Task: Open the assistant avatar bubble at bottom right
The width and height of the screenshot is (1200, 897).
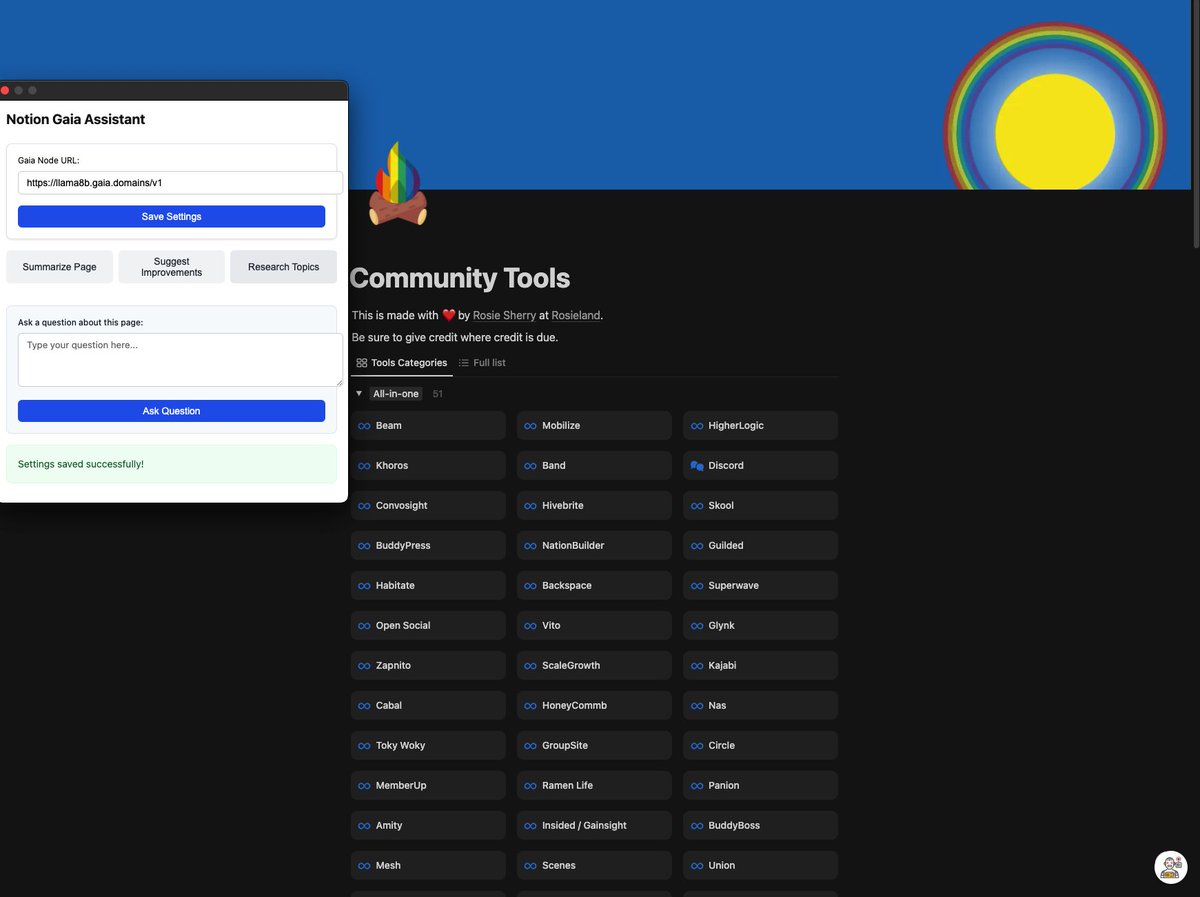Action: [x=1170, y=866]
